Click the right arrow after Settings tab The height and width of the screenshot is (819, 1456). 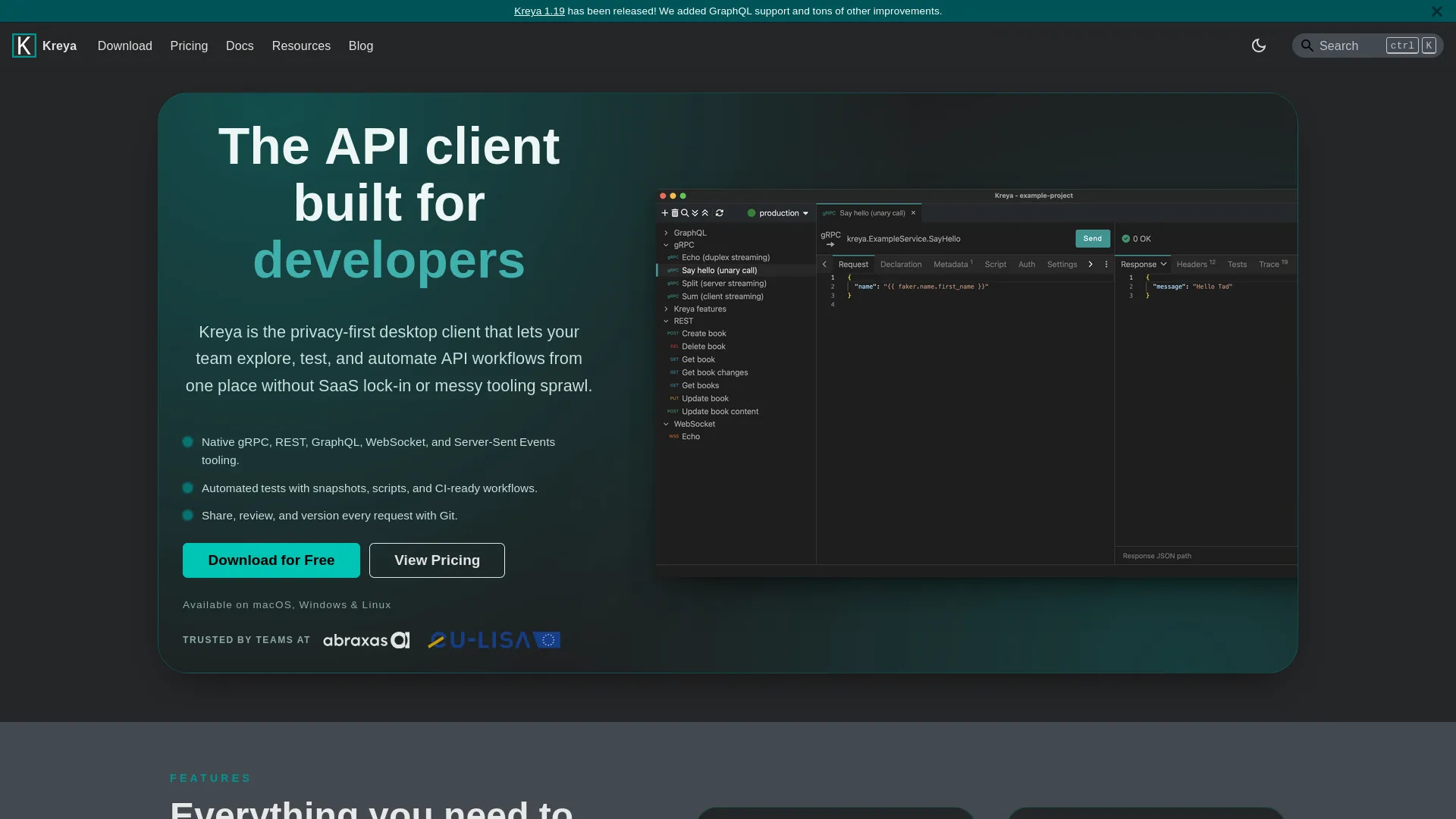tap(1090, 265)
